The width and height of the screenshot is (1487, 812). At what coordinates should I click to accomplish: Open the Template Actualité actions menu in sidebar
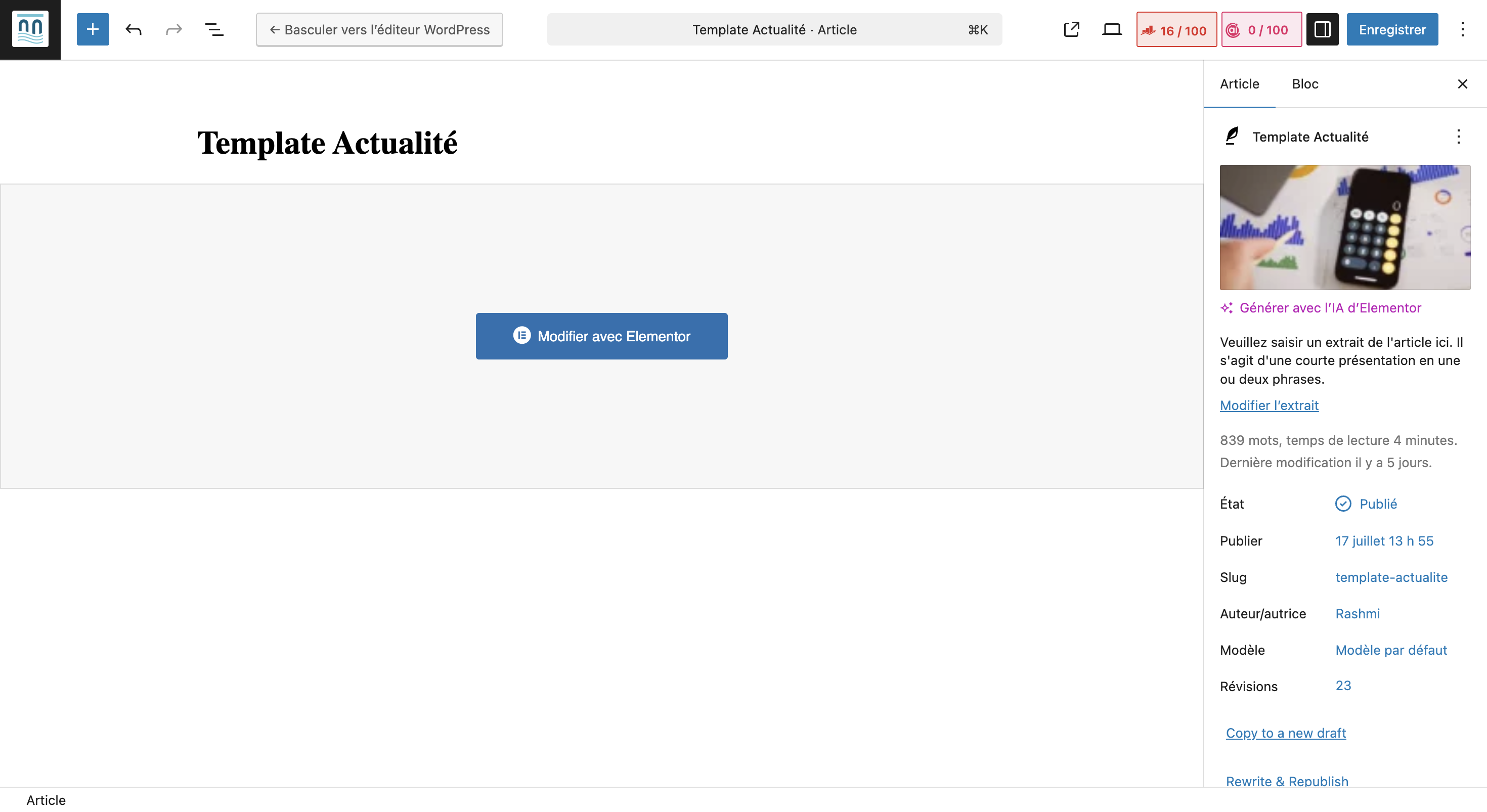tap(1458, 137)
